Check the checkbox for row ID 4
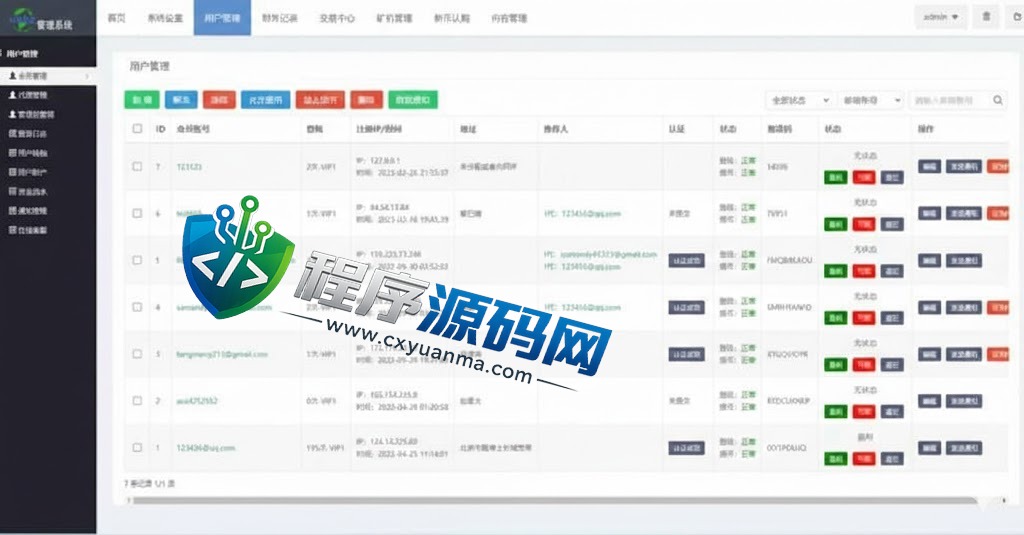This screenshot has width=1024, height=535. [137, 307]
